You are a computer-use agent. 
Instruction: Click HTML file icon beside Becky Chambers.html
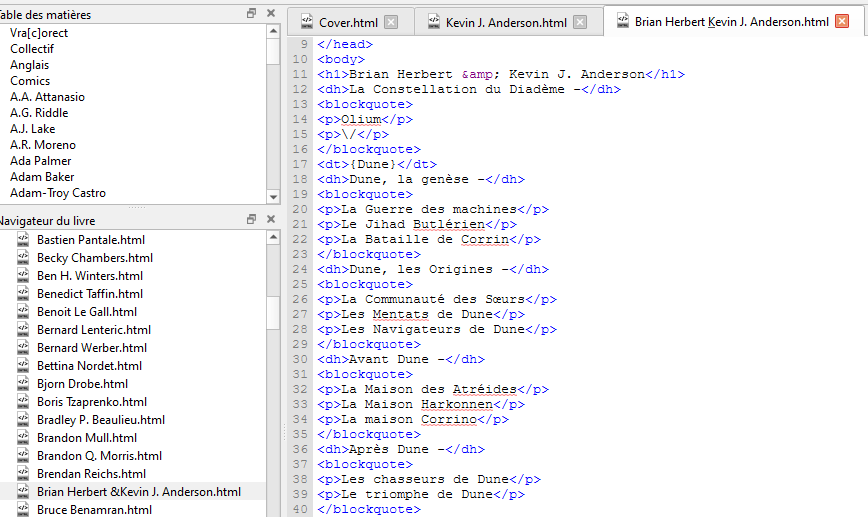23,257
